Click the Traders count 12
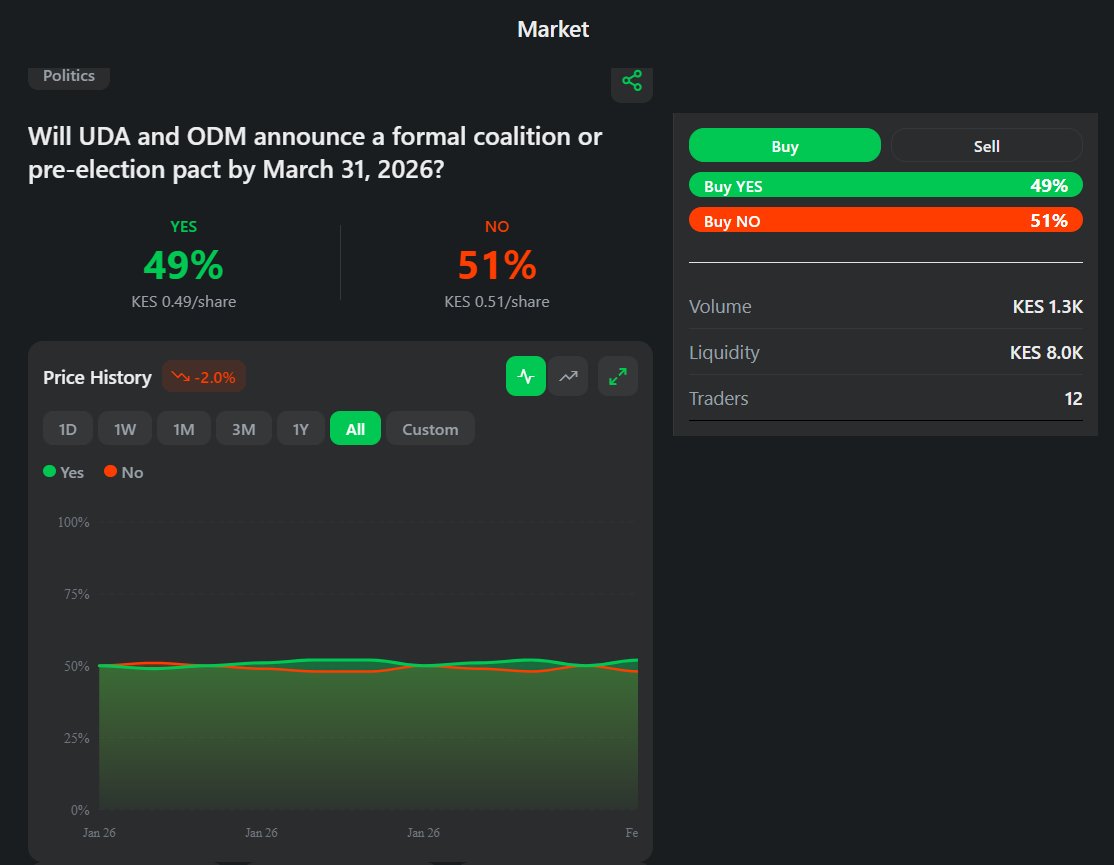The width and height of the screenshot is (1114, 865). [x=1074, y=398]
